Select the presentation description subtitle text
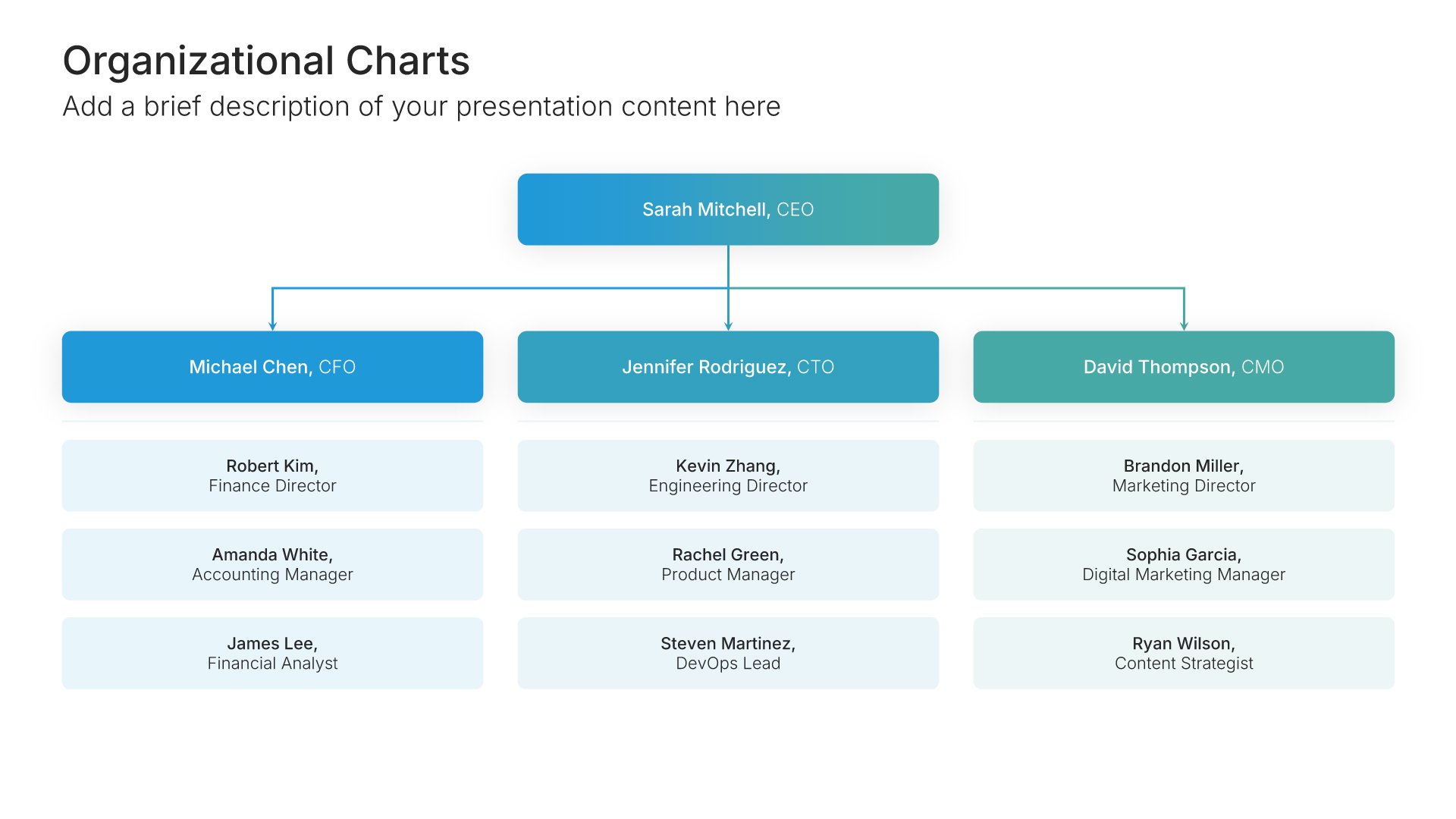This screenshot has width=1456, height=819. click(421, 107)
